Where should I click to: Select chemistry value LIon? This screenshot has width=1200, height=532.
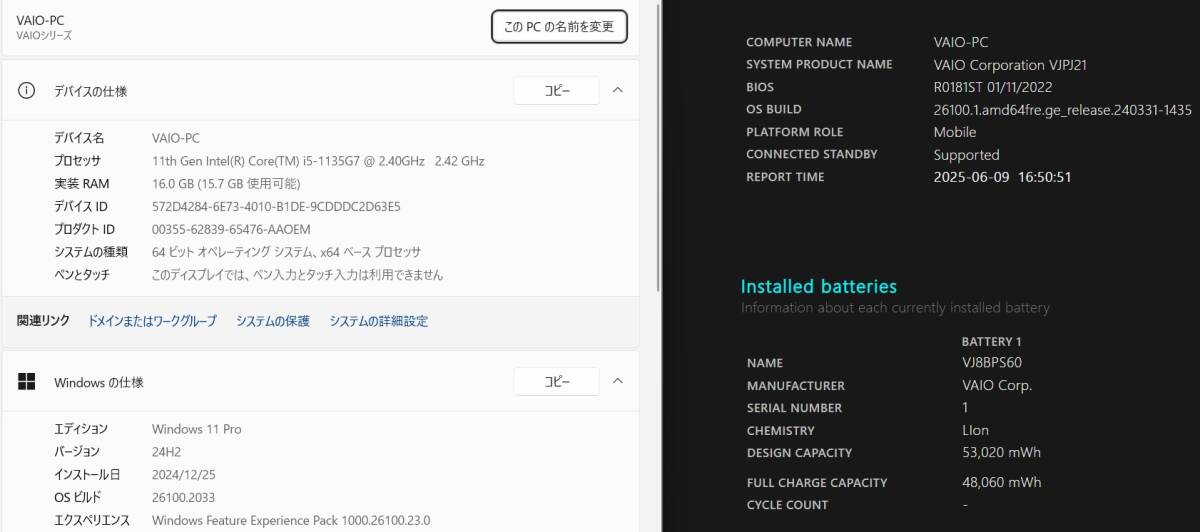point(975,430)
